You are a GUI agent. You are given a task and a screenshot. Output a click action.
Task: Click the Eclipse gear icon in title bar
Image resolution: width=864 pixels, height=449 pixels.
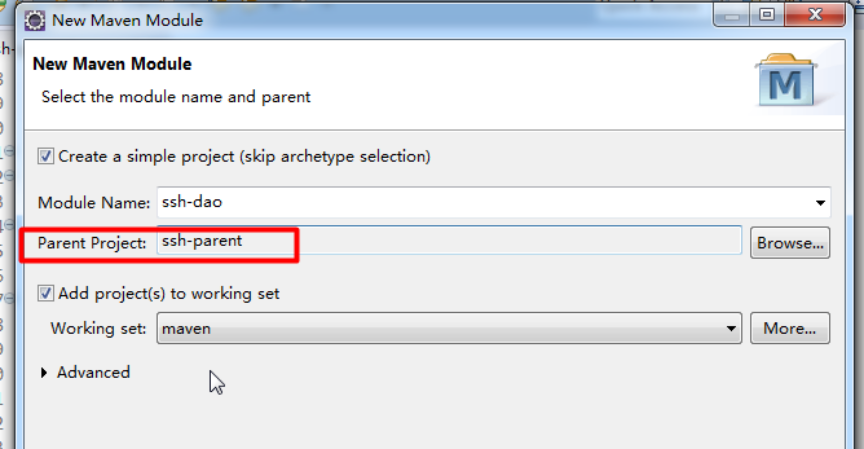[35, 20]
